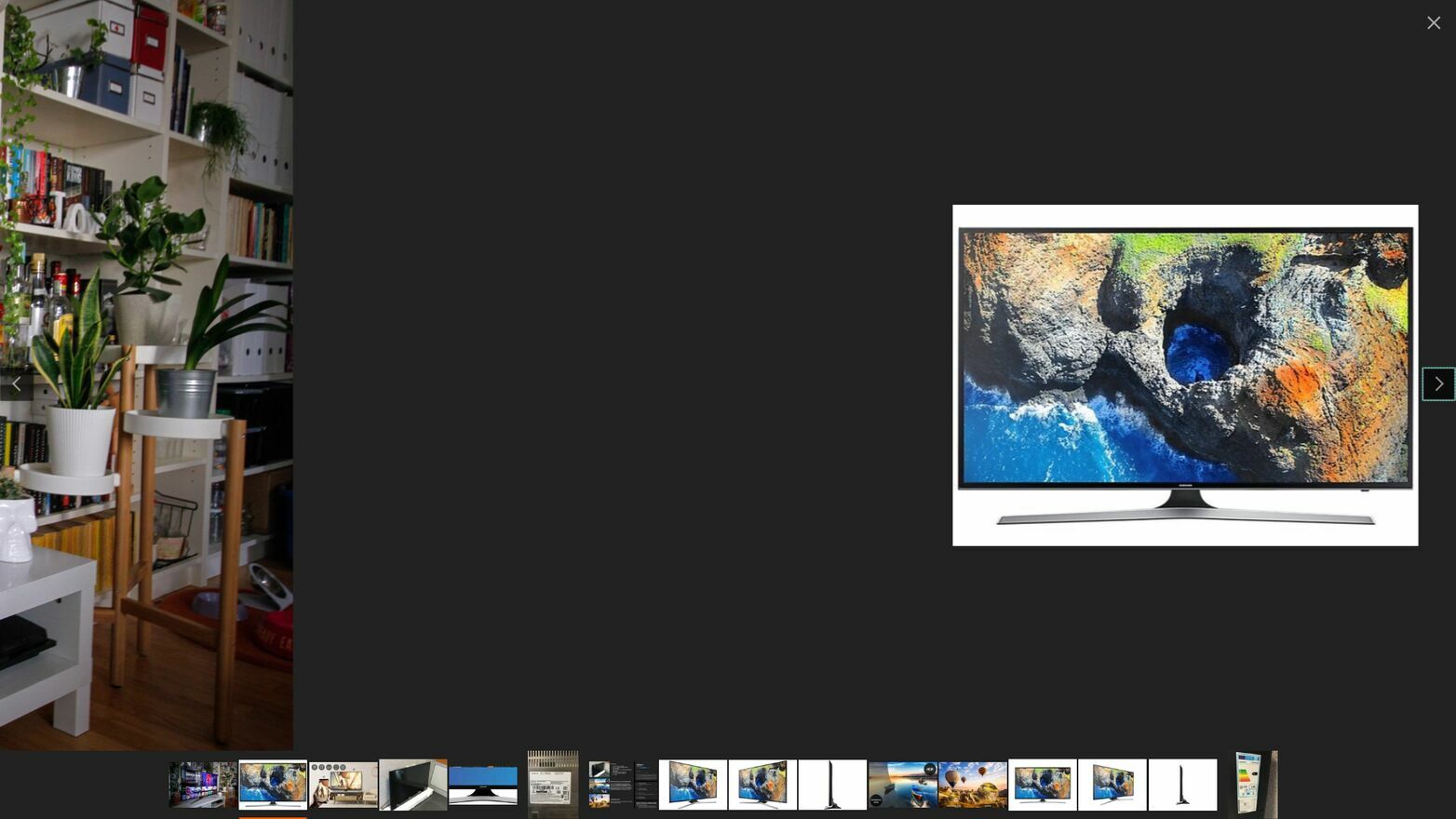View the energy label thumbnail
This screenshot has height=819, width=1456.
tap(1252, 785)
